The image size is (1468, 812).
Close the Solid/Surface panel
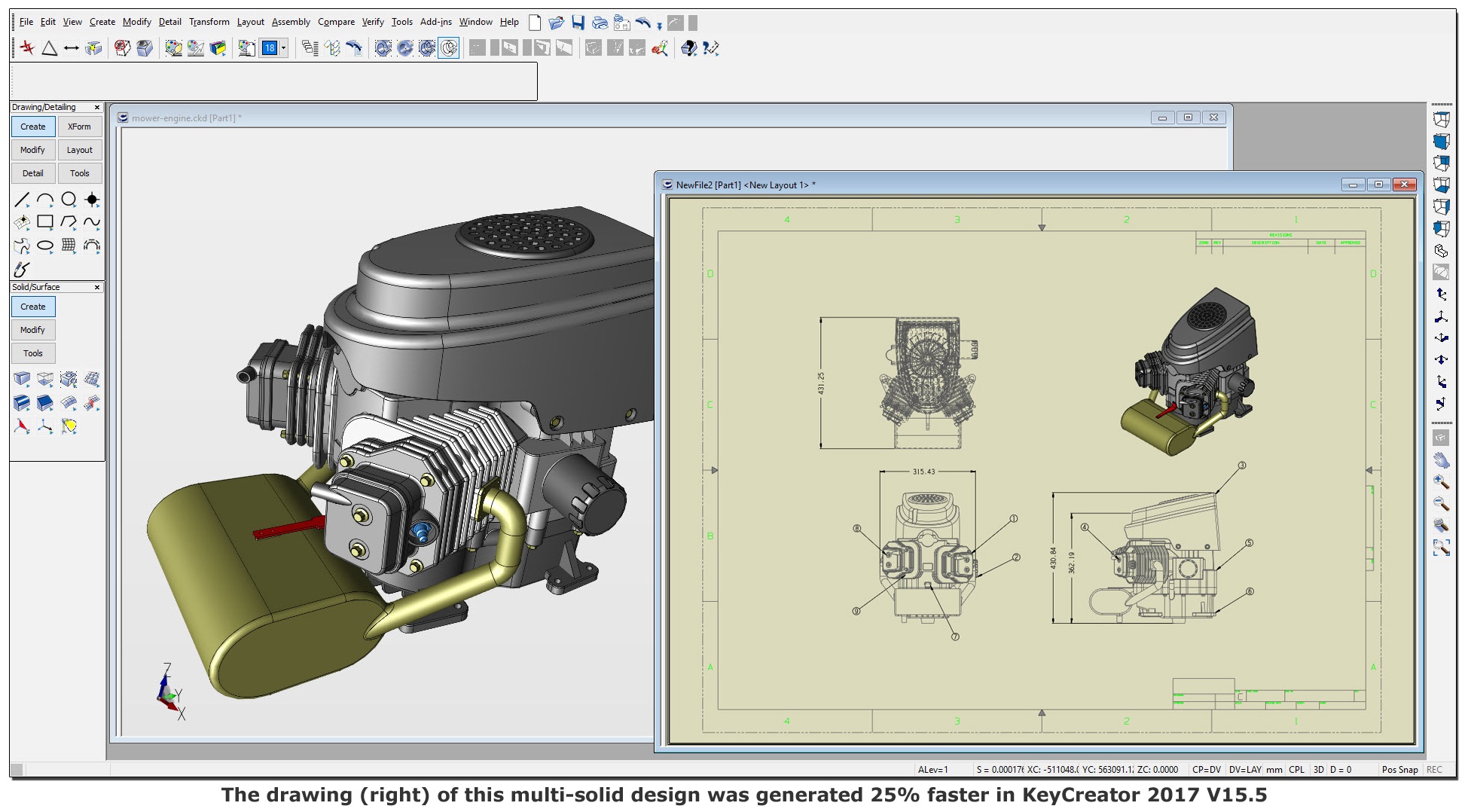point(97,288)
